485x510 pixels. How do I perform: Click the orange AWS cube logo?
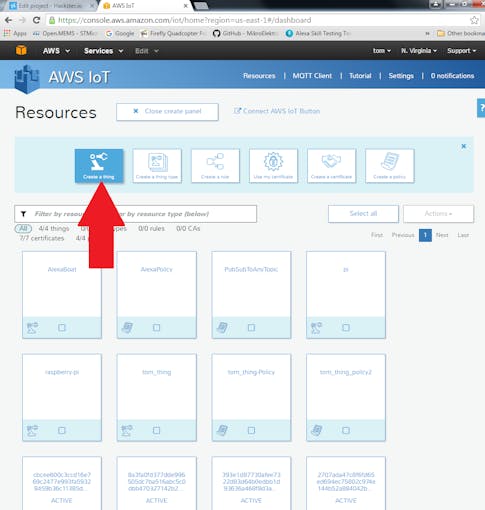(21, 50)
